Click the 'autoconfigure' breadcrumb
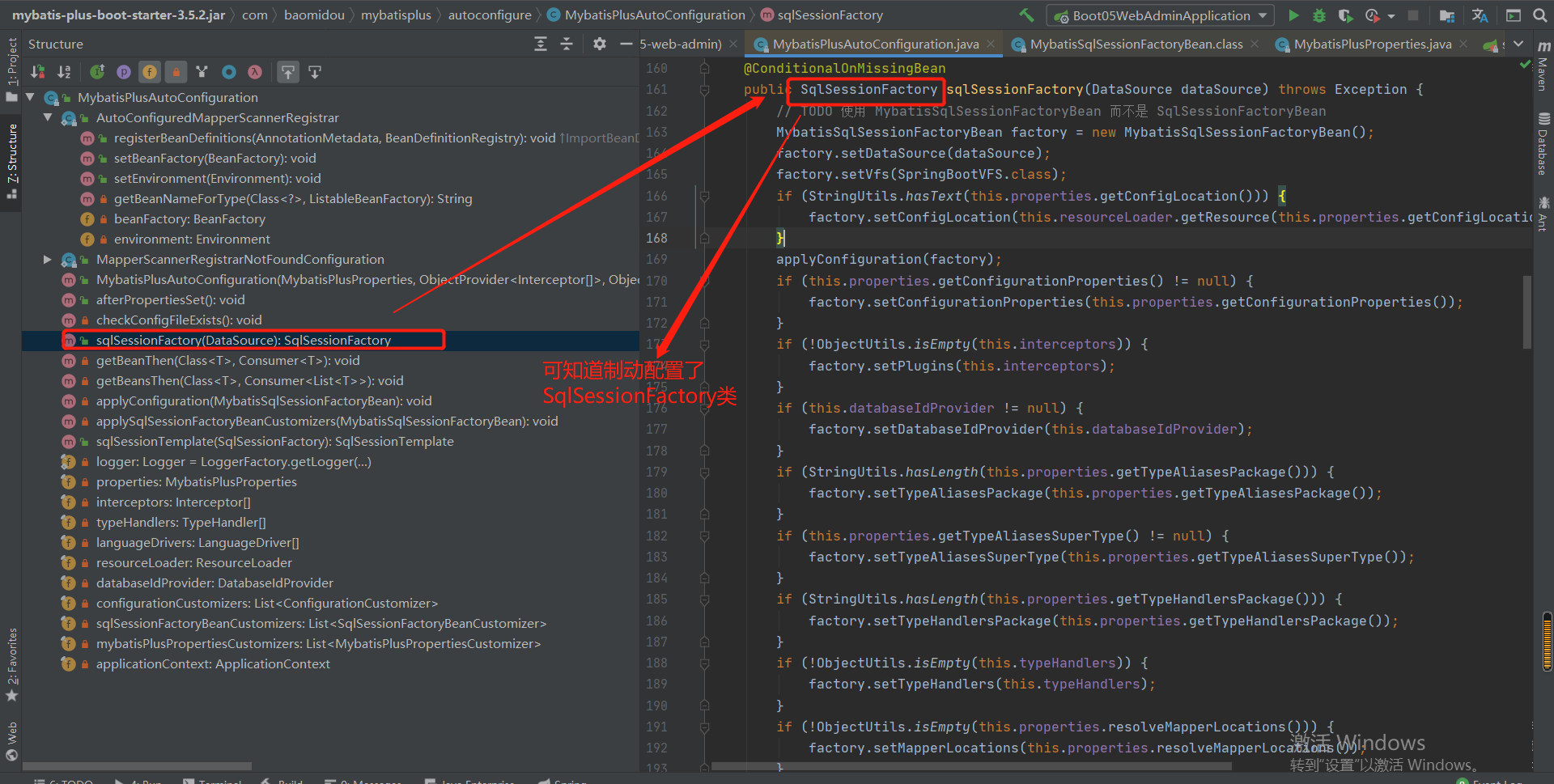Screen dimensions: 1554x784 (x=490, y=15)
